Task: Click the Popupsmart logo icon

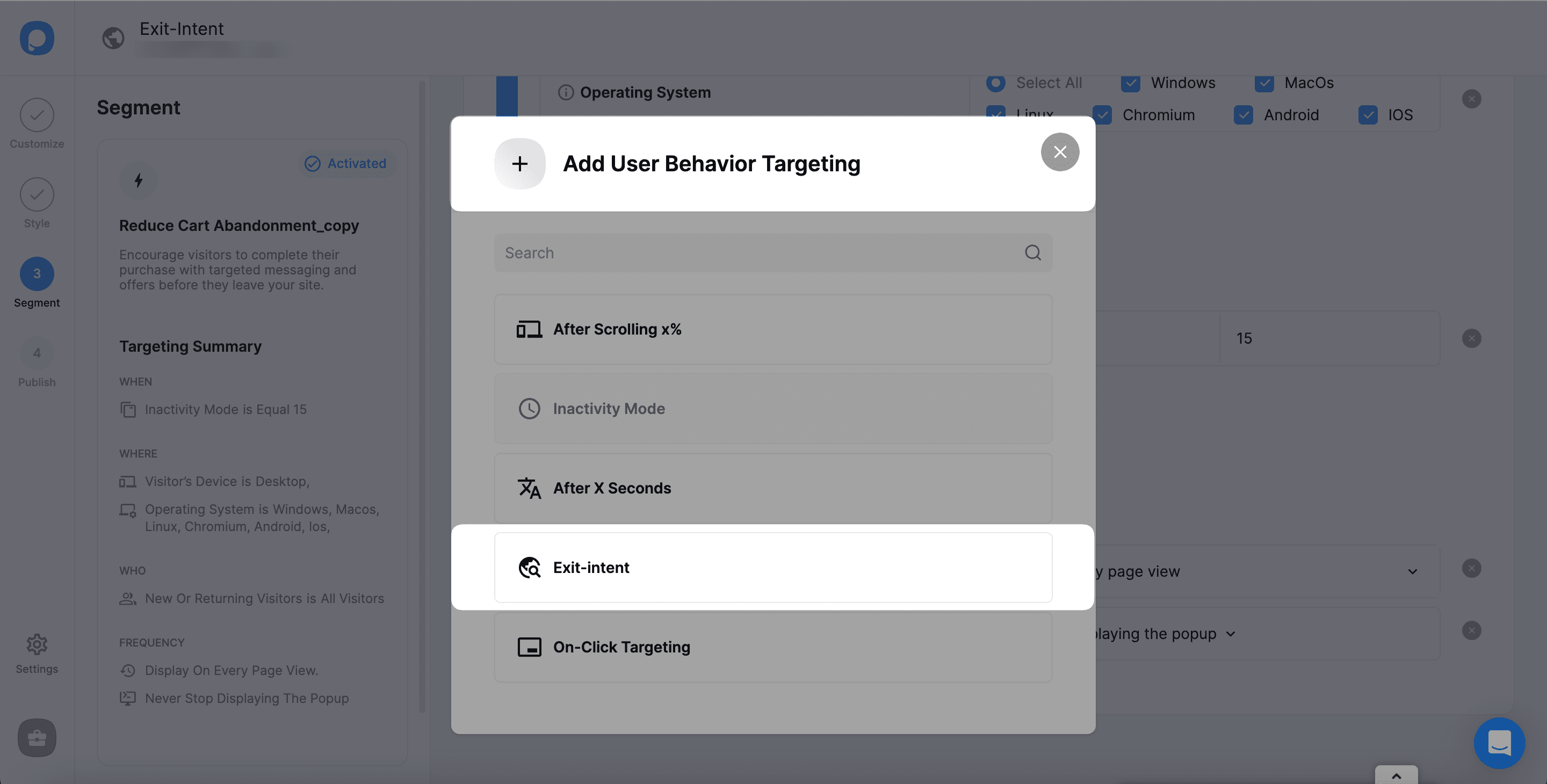Action: pos(37,38)
